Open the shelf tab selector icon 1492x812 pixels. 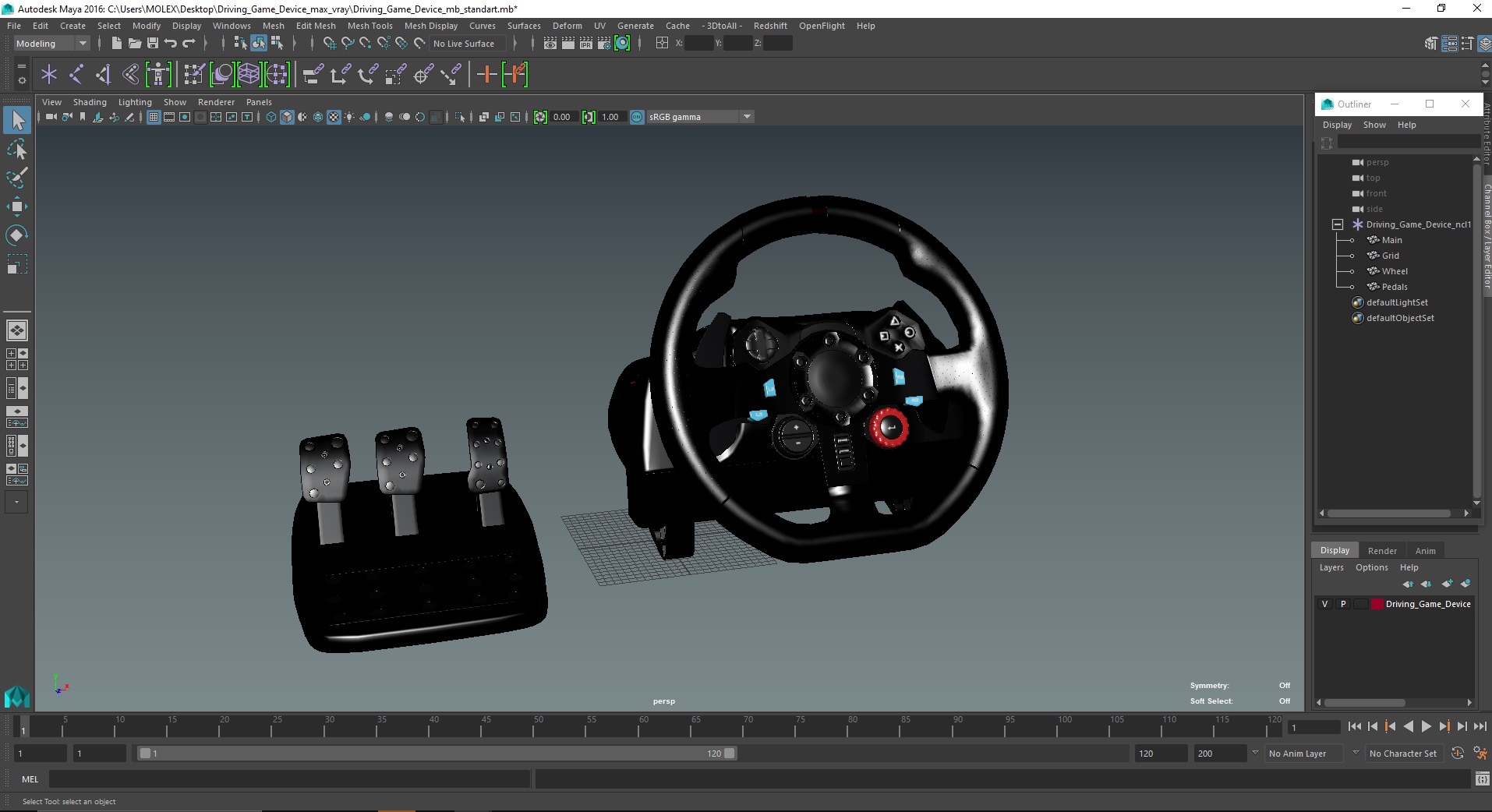click(x=21, y=67)
